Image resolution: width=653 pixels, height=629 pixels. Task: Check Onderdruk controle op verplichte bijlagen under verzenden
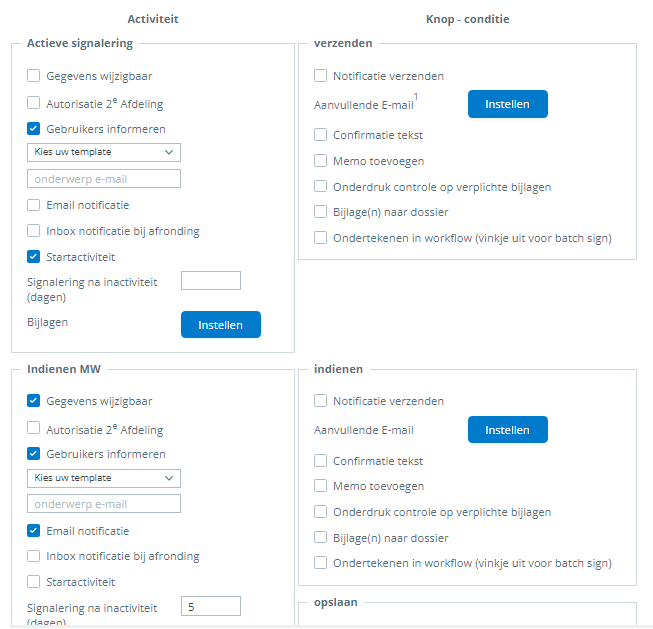(x=321, y=186)
